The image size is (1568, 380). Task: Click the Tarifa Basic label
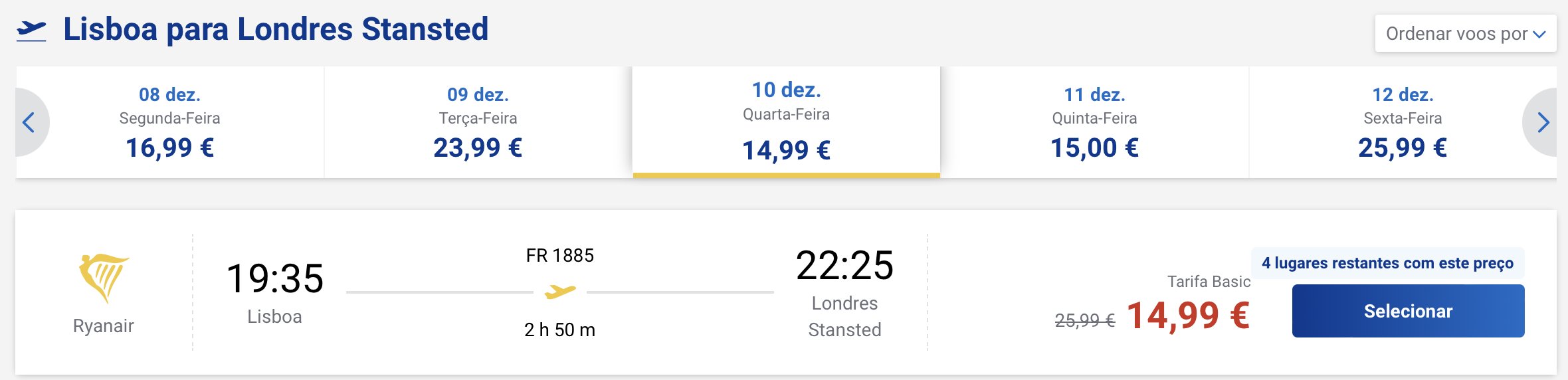click(1209, 282)
